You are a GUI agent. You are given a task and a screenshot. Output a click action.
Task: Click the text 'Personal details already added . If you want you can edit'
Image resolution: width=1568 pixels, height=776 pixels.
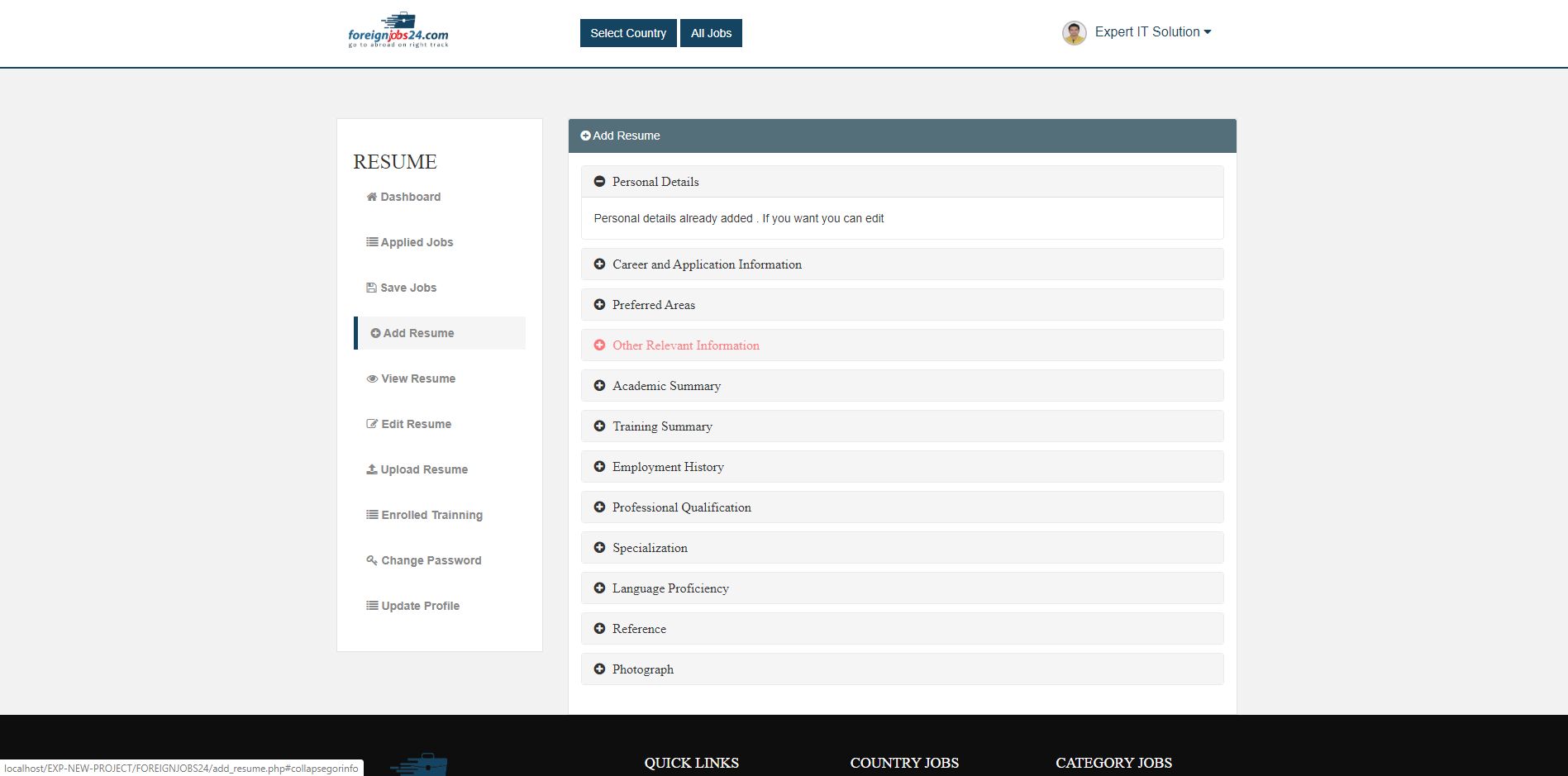(x=739, y=218)
